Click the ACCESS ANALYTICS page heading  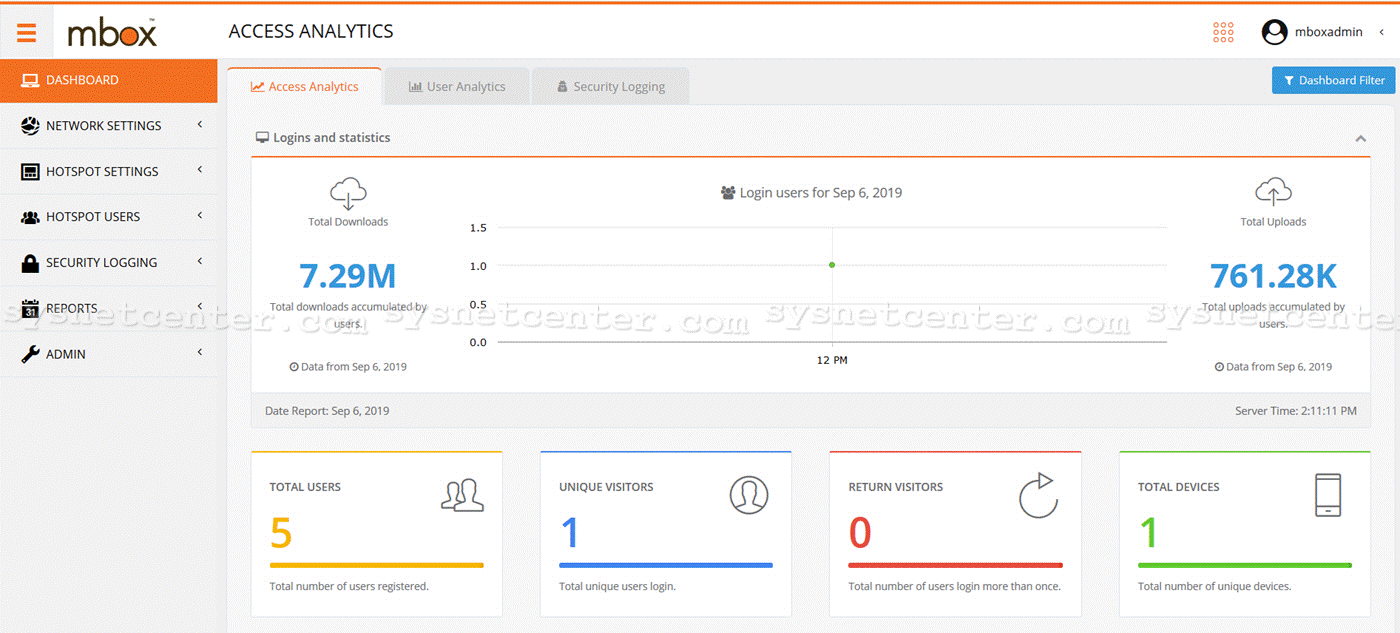[x=311, y=32]
